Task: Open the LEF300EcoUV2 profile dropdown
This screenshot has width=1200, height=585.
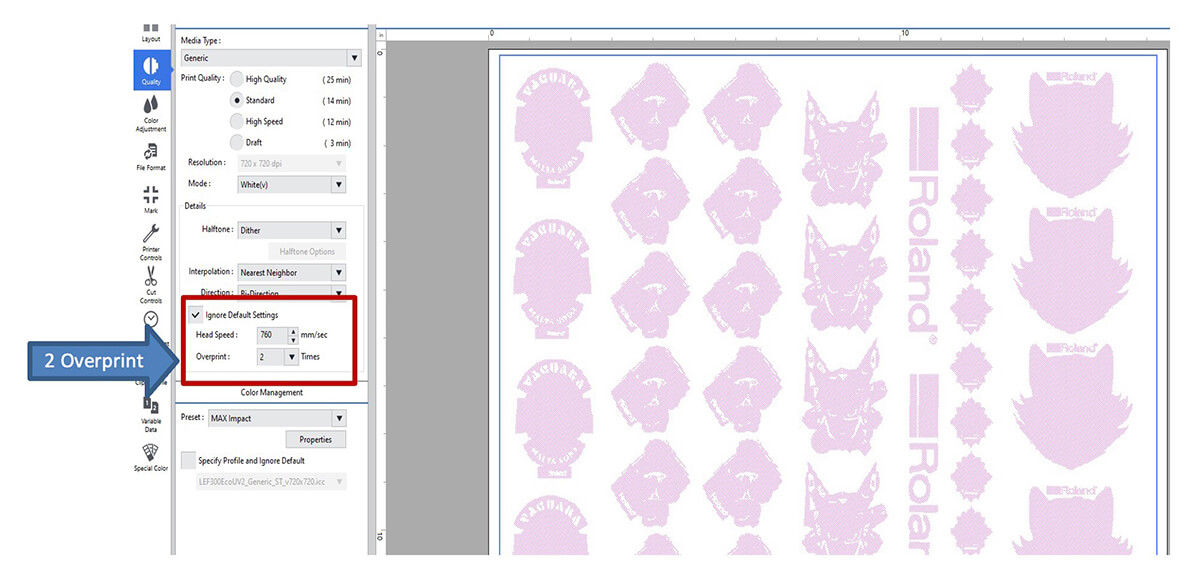Action: click(272, 481)
